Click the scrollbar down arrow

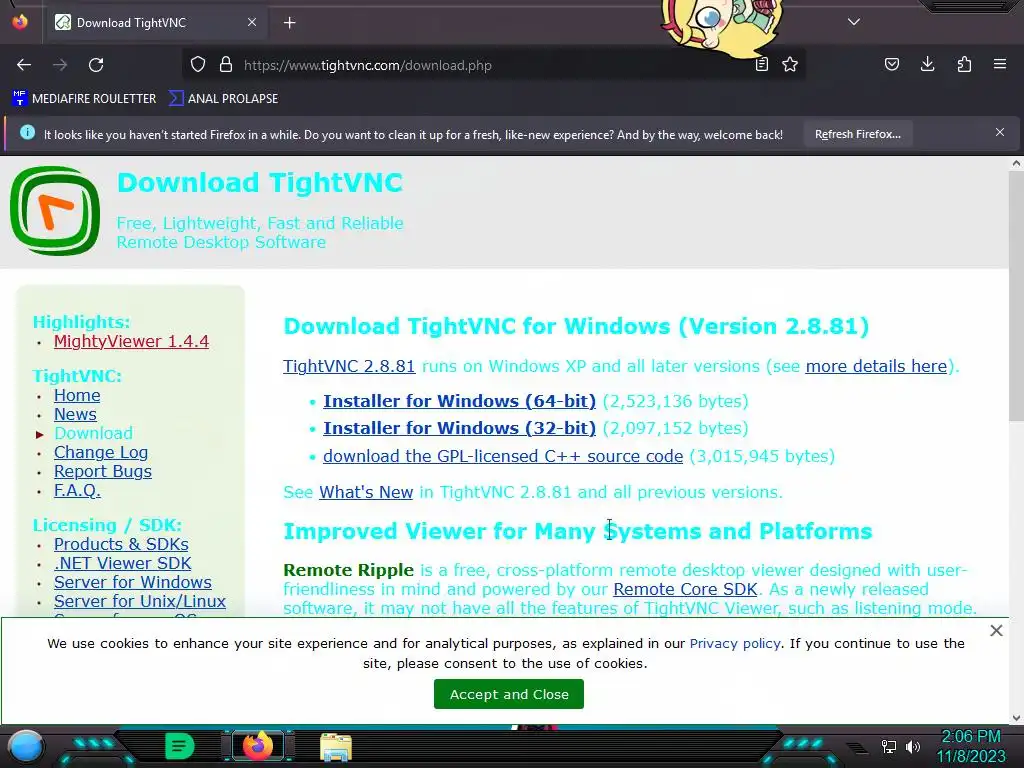1016,718
